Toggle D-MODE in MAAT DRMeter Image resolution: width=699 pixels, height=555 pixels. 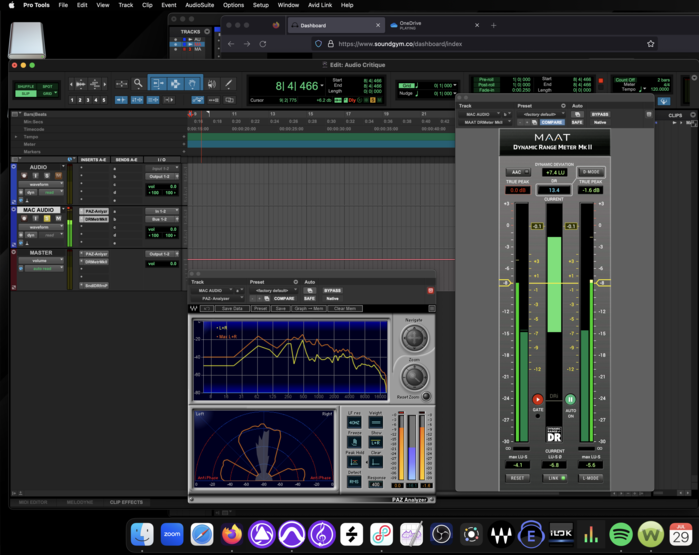tap(591, 172)
